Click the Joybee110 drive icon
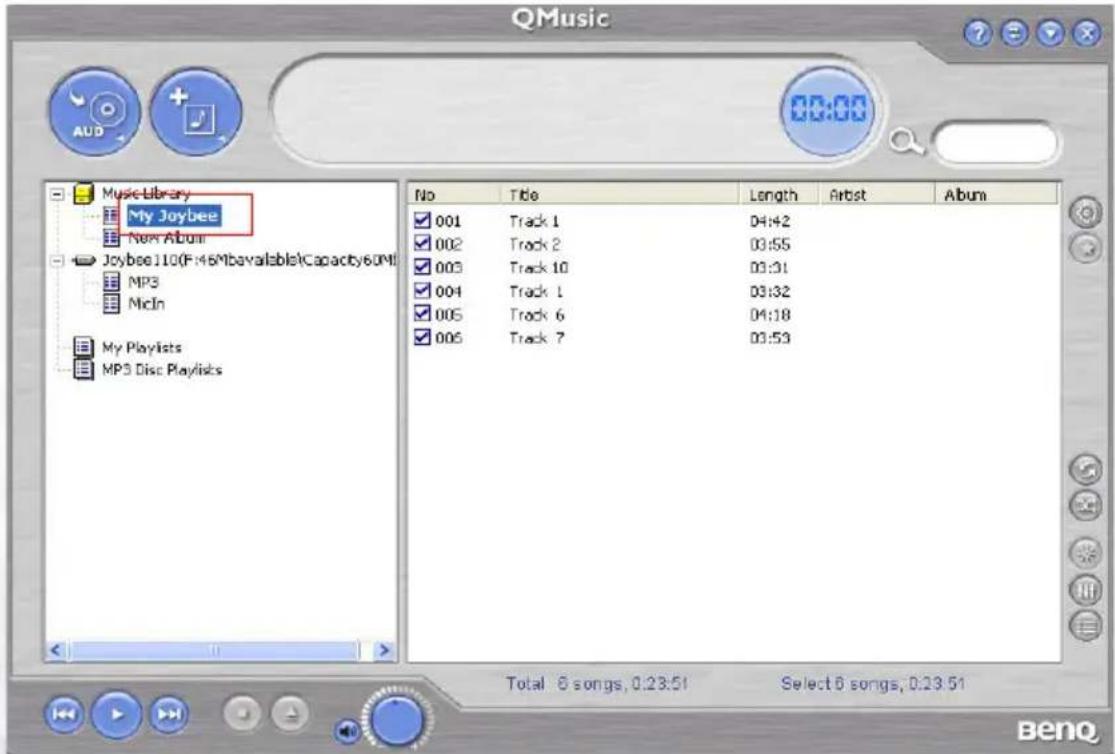Screen dimensions: 1115x754 [84, 260]
